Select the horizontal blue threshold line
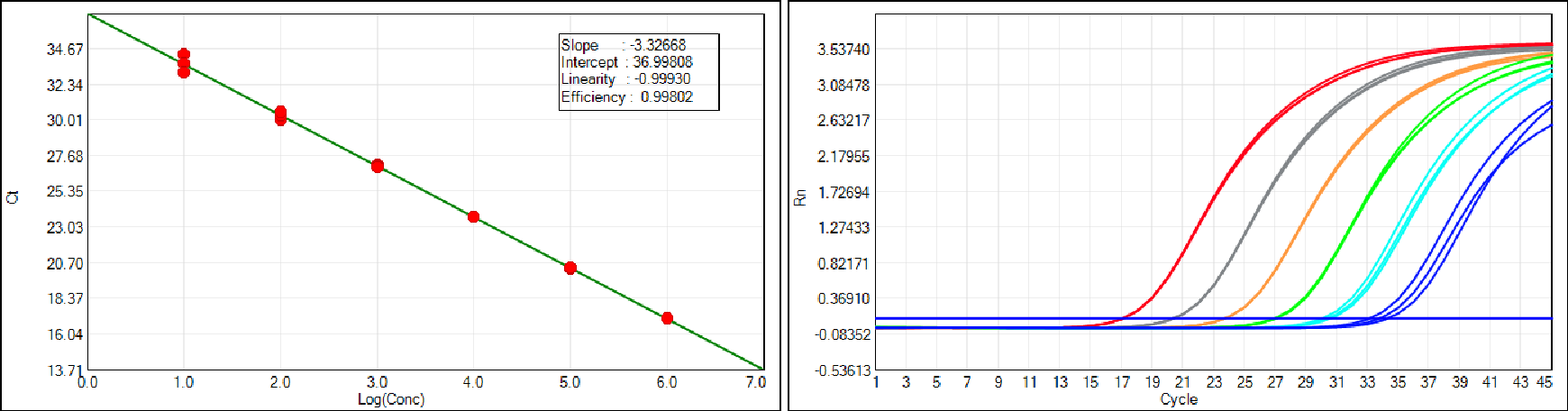The height and width of the screenshot is (411, 1568). [991, 318]
